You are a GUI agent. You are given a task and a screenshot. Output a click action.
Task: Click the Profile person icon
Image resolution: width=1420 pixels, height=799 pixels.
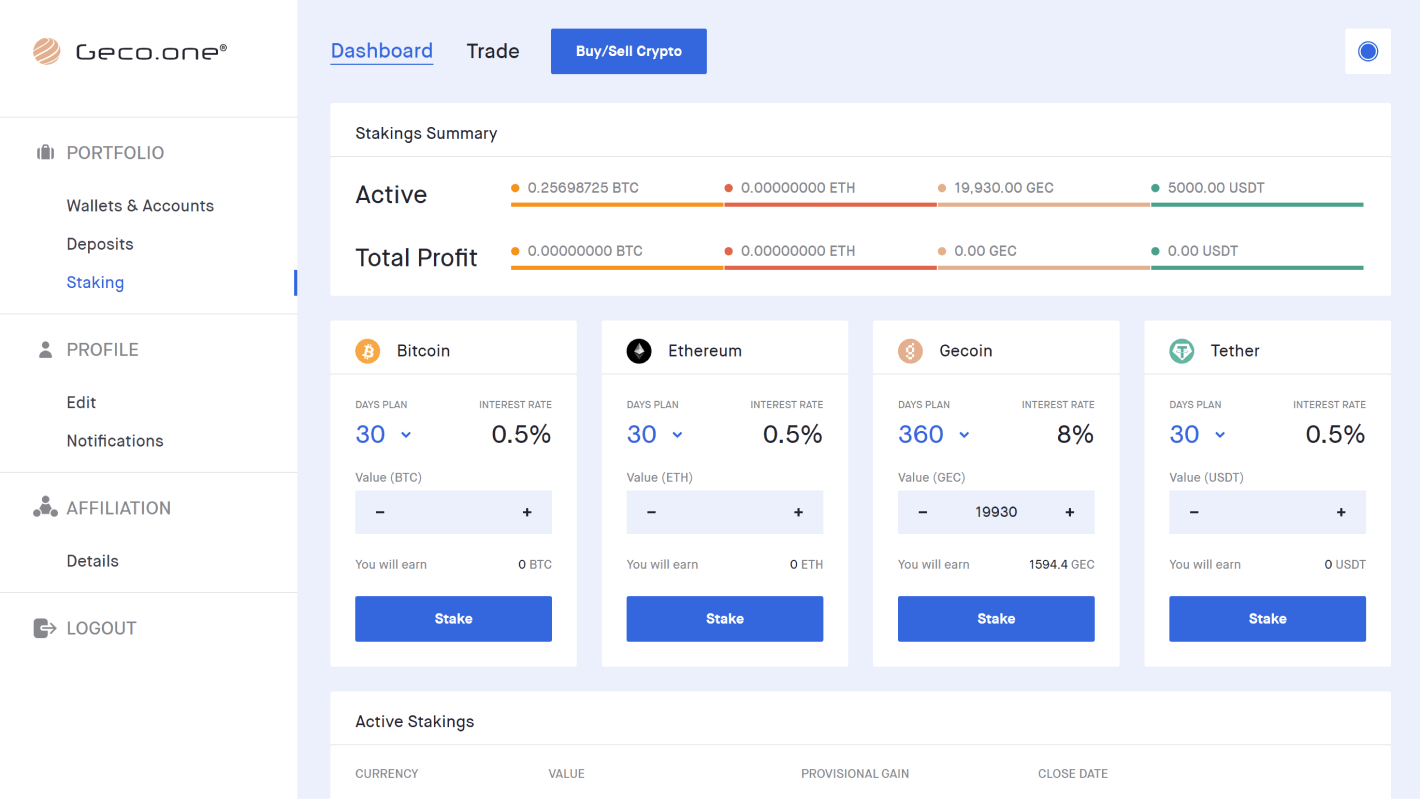coord(45,350)
